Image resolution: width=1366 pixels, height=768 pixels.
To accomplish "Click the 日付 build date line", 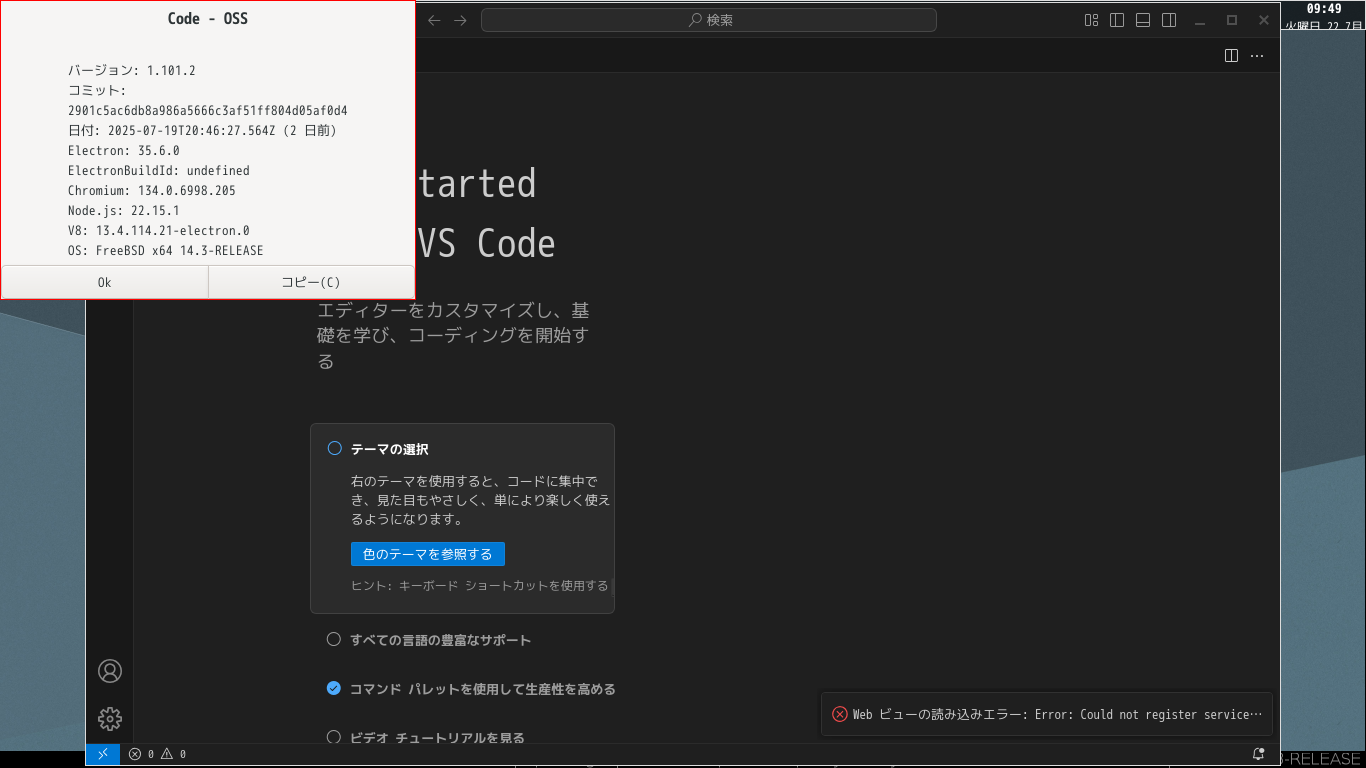I will click(x=202, y=130).
